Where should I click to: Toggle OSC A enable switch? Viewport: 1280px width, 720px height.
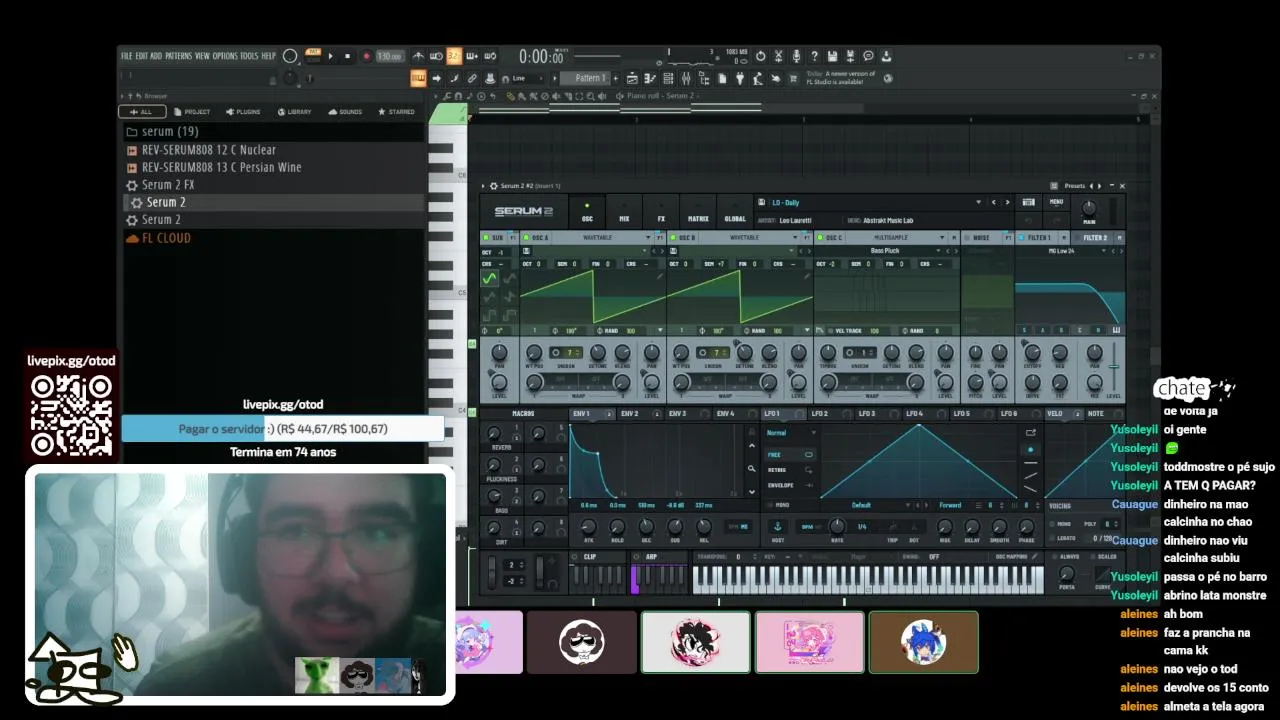526,238
